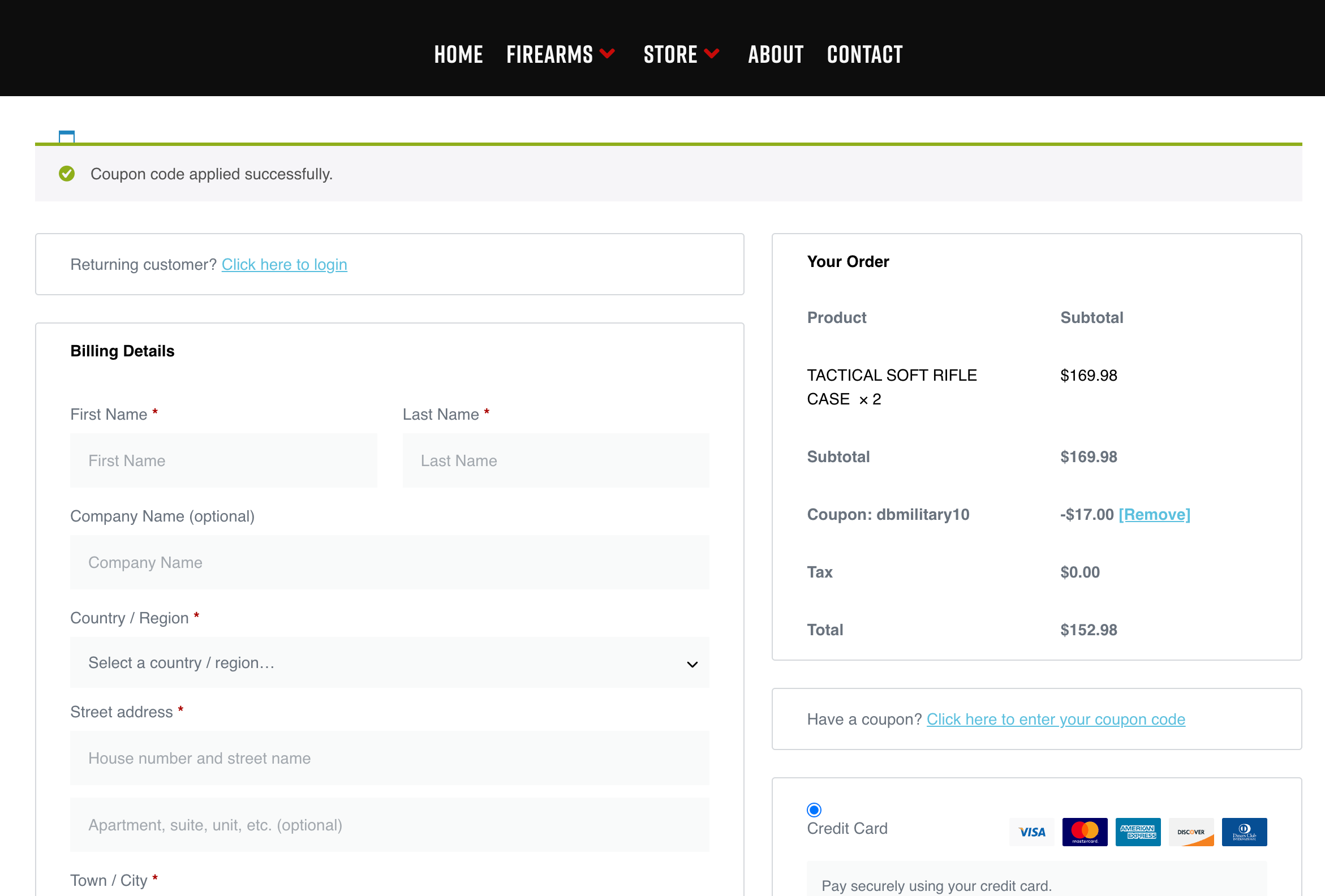This screenshot has width=1325, height=896.
Task: Click red chevron next to Firearms
Action: pyautogui.click(x=607, y=54)
